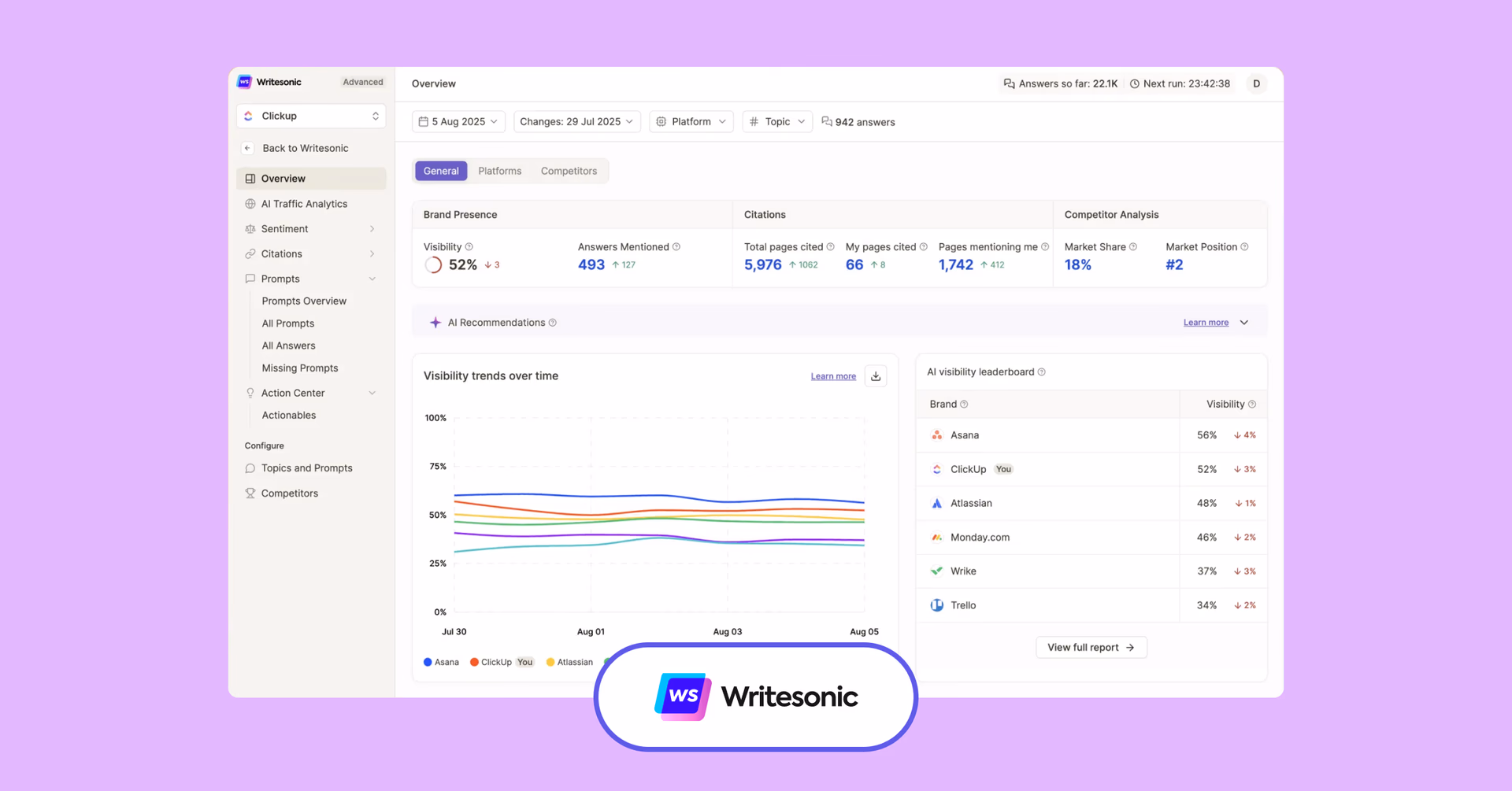
Task: Click Learn more link in AI Recommendations
Action: click(x=1205, y=323)
